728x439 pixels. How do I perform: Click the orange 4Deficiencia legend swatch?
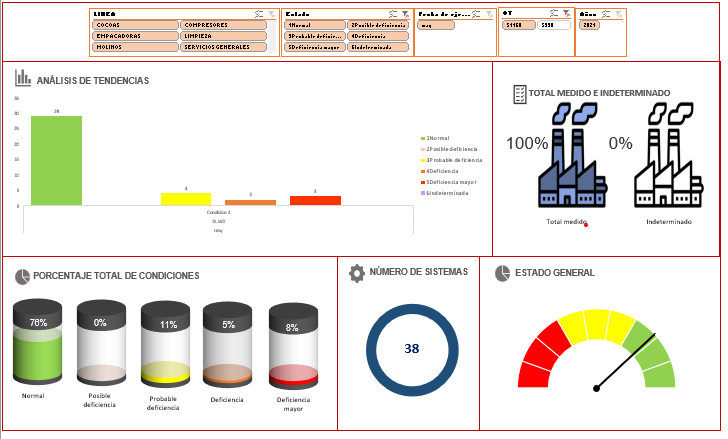(423, 171)
